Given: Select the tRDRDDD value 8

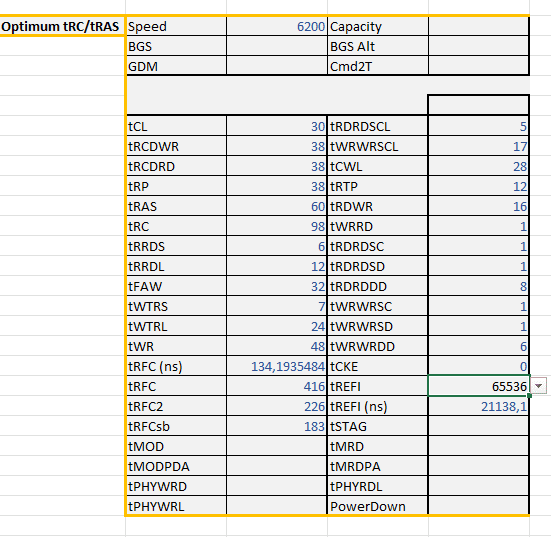Looking at the screenshot, I should 479,286.
